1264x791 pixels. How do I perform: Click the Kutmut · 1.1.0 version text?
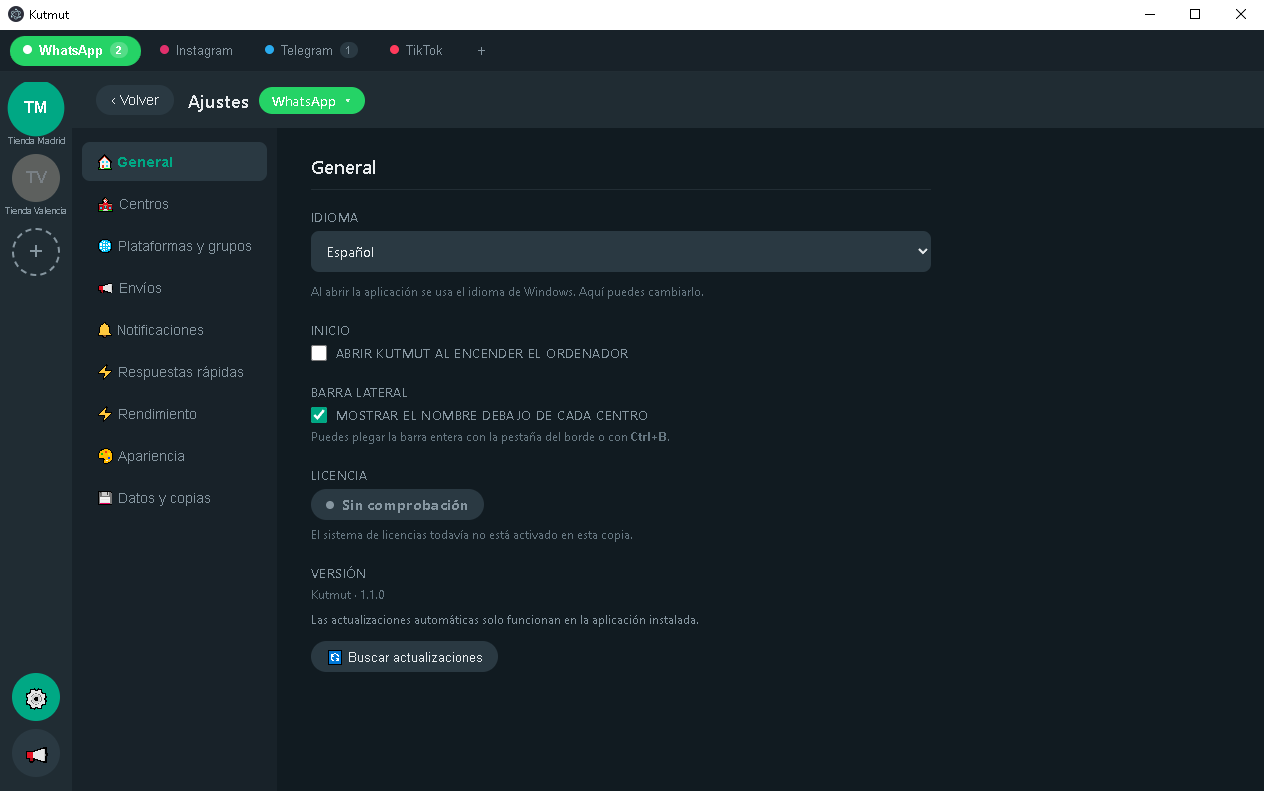(348, 595)
